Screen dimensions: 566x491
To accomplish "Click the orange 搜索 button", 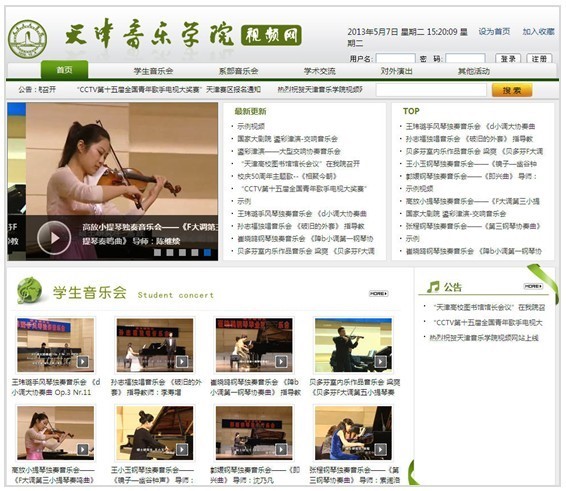I will 512,90.
